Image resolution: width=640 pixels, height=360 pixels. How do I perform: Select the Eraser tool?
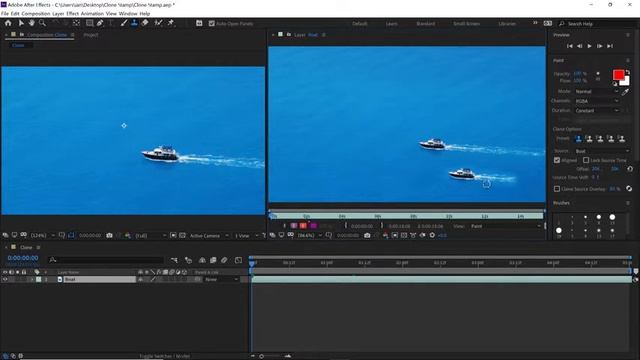coord(145,23)
